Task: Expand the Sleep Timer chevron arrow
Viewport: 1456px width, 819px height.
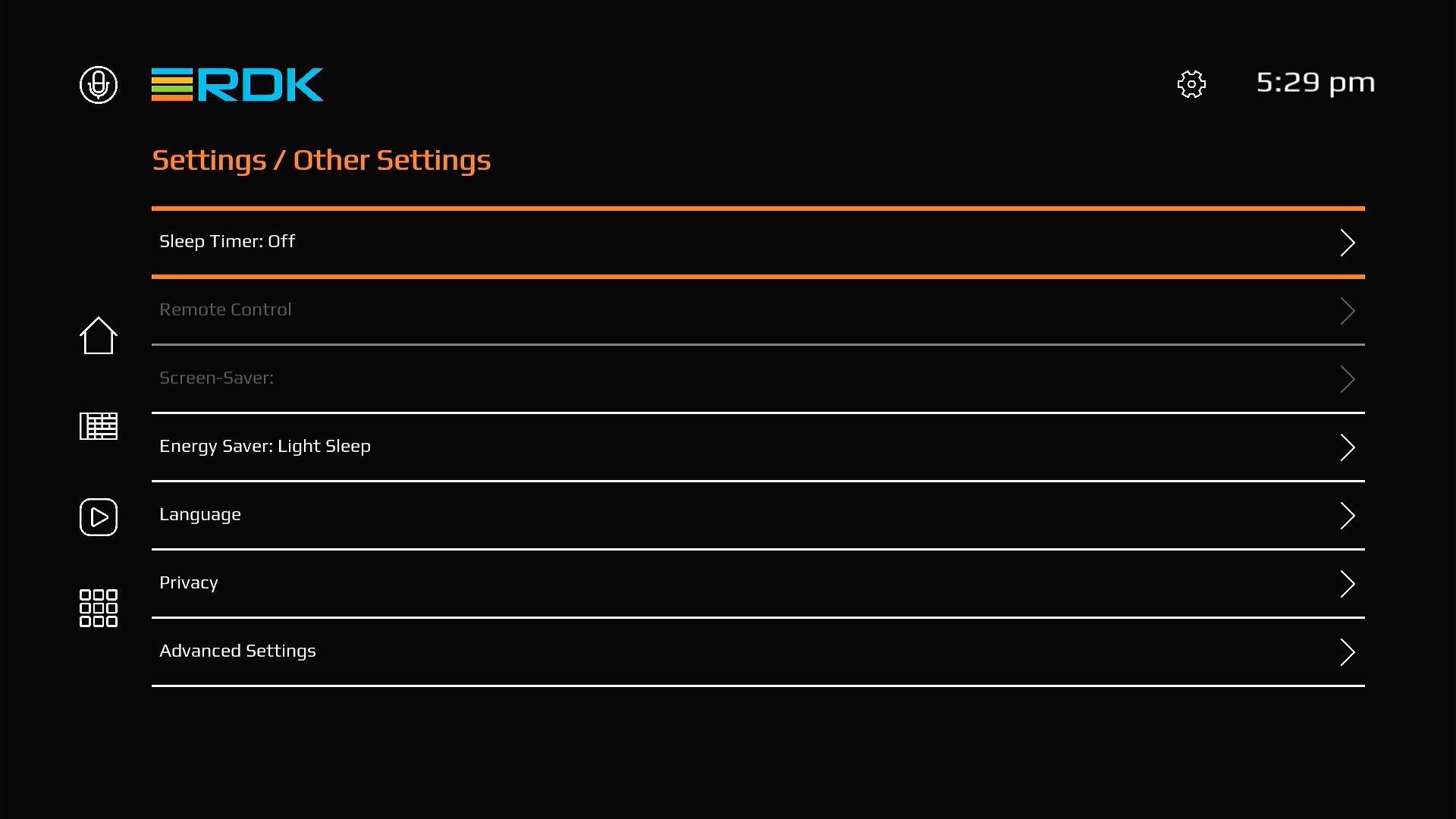Action: [1347, 243]
